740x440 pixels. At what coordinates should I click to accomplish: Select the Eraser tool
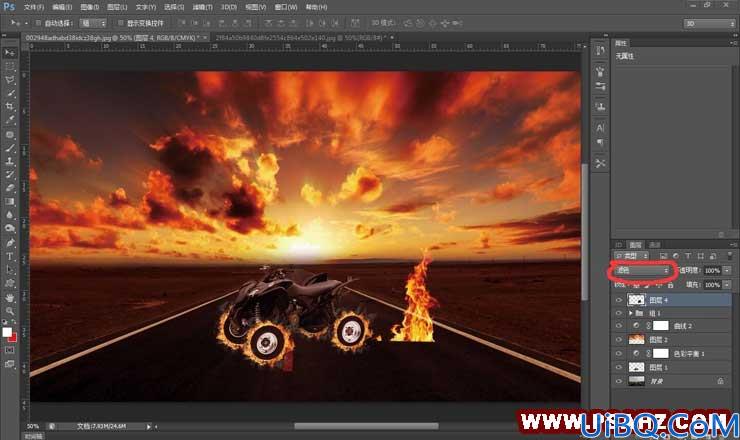(x=9, y=187)
